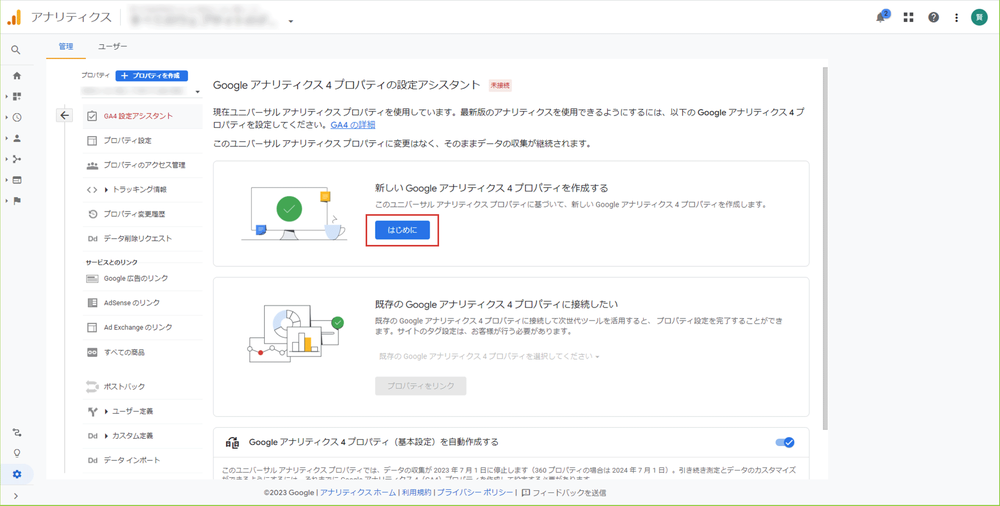Click the back arrow button
1000x506 pixels.
(64, 115)
